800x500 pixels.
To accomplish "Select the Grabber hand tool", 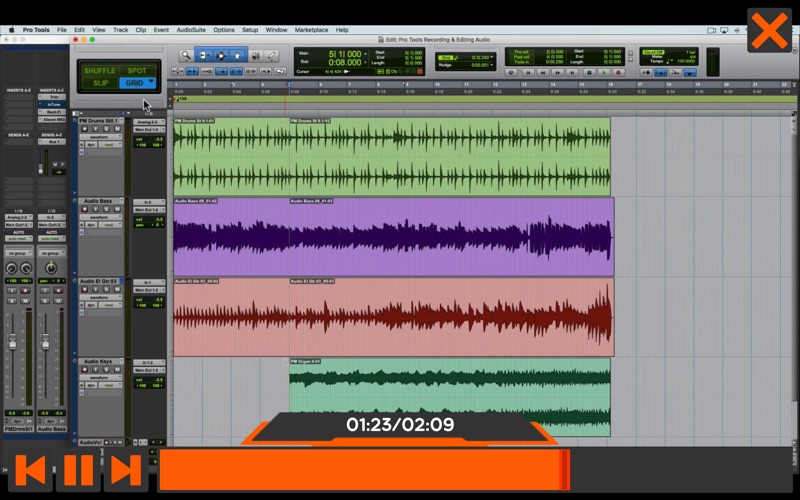I will tap(238, 56).
